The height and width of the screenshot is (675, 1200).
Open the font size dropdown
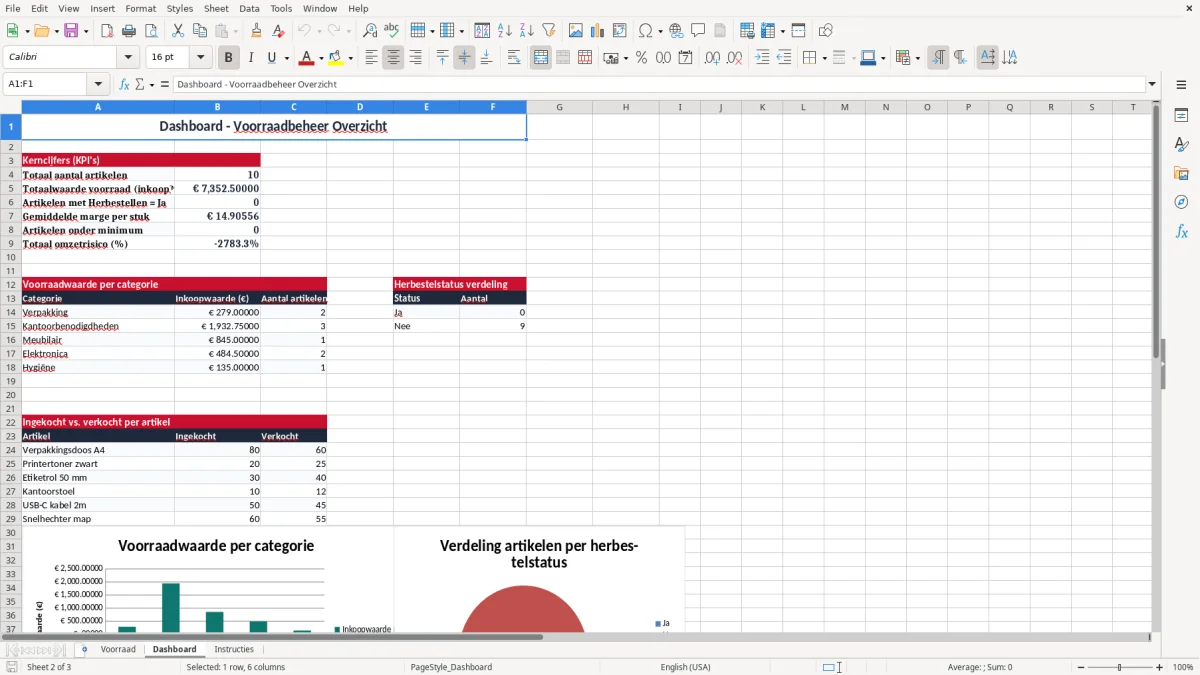click(x=200, y=58)
